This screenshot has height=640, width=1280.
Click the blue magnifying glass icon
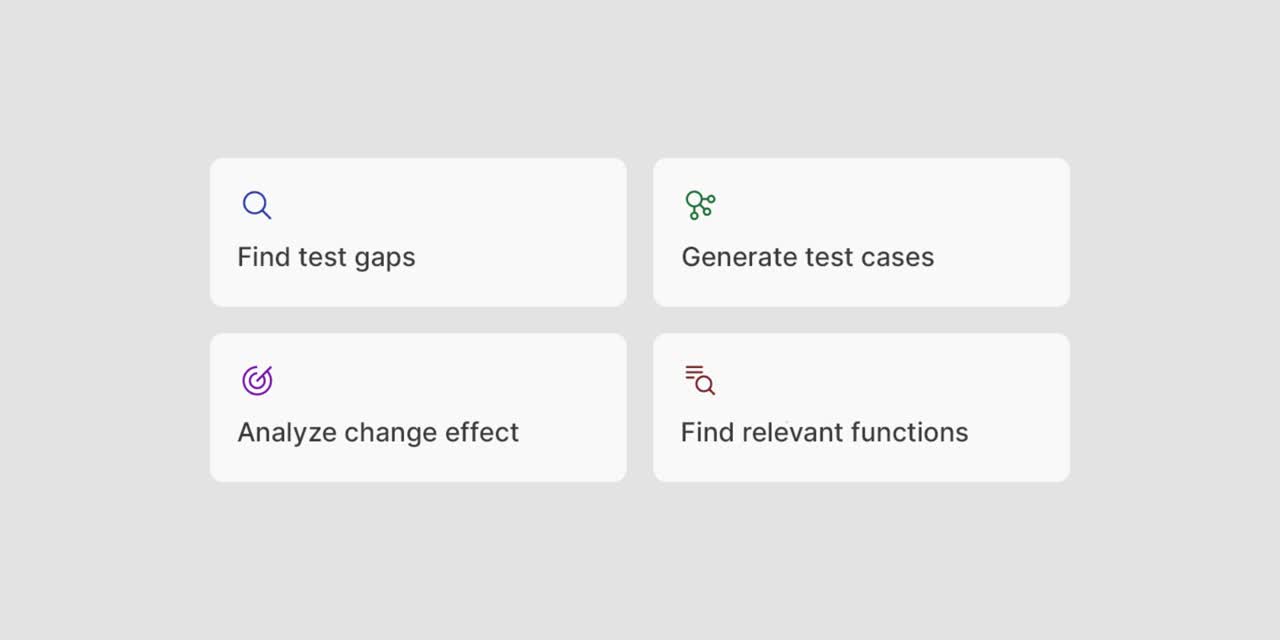coord(257,205)
